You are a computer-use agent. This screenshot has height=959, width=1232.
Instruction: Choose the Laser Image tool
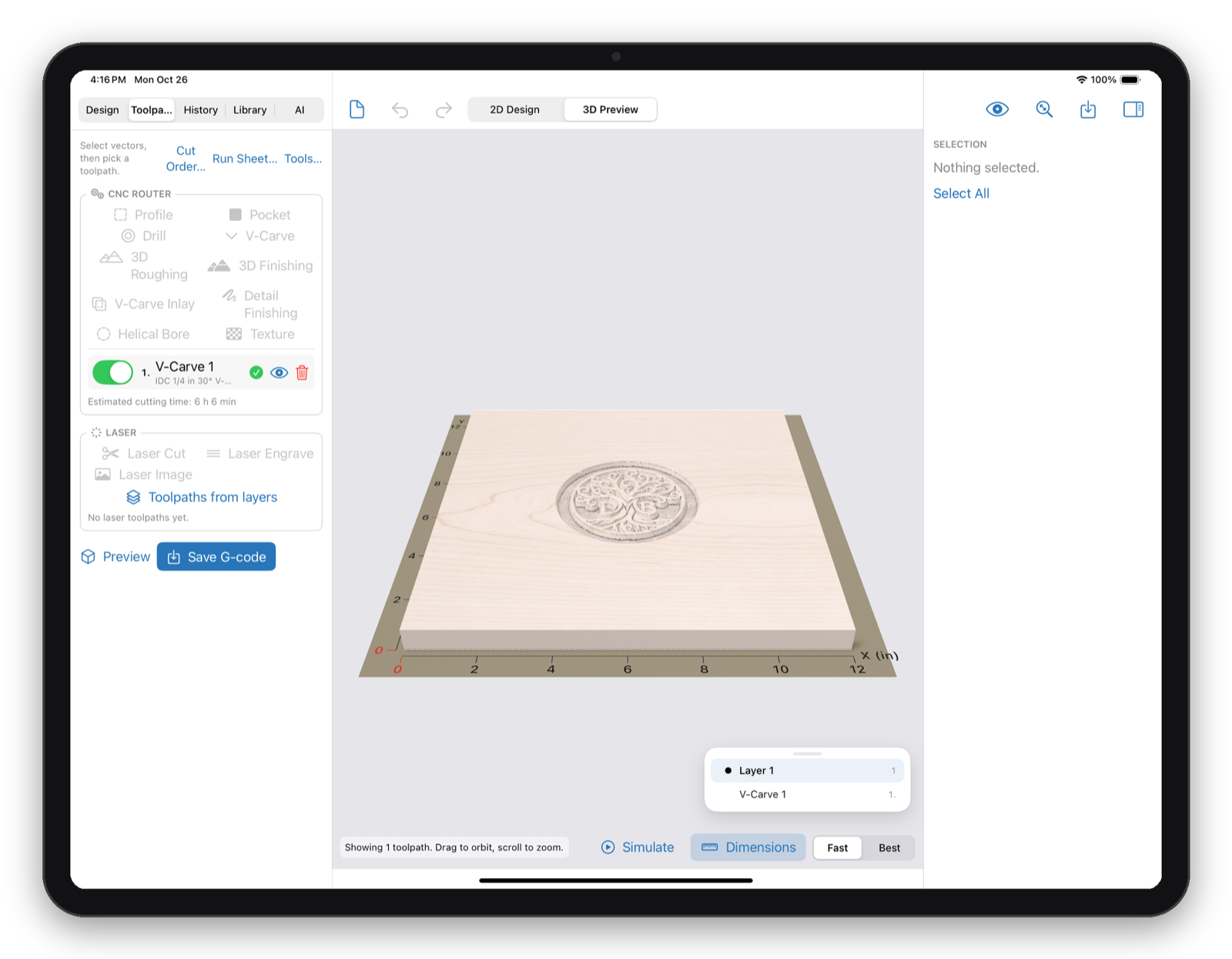(143, 474)
